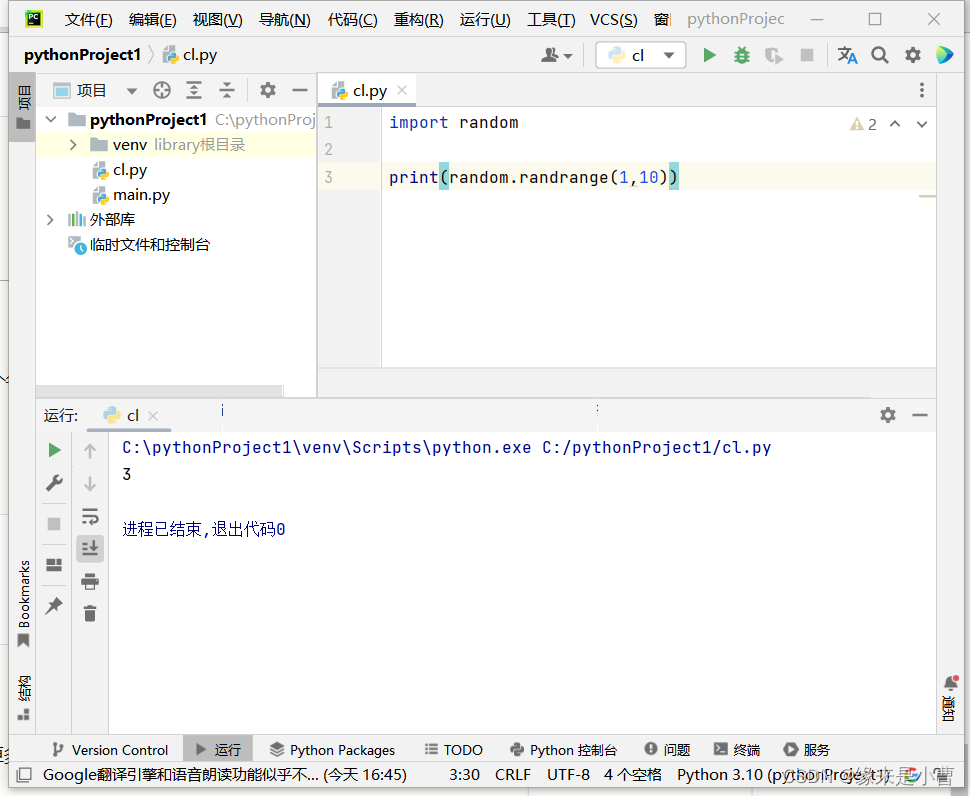970x796 pixels.
Task: Open Settings via the gear icon
Action: coord(912,55)
